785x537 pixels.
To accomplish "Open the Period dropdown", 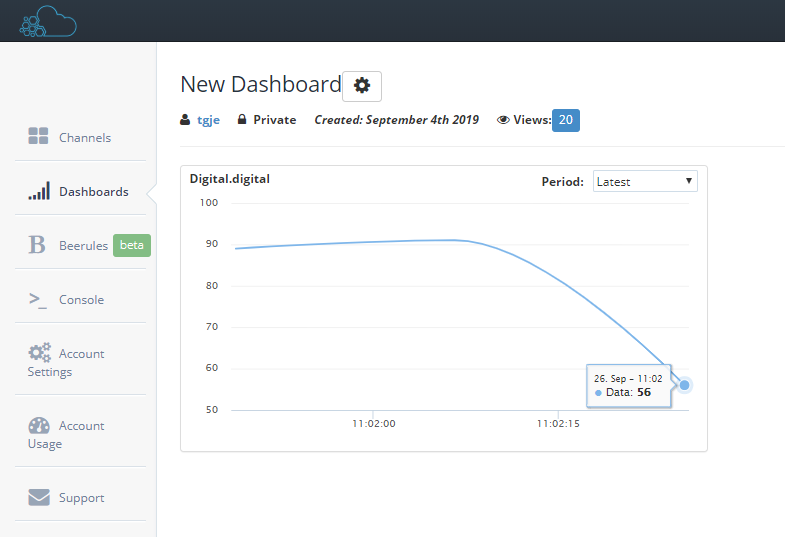I will point(644,182).
